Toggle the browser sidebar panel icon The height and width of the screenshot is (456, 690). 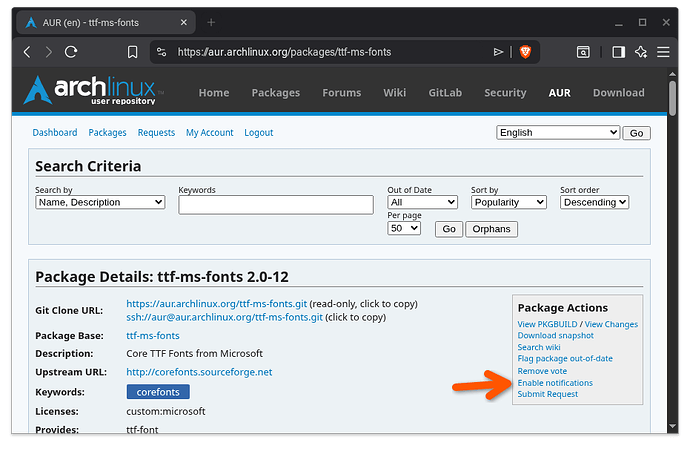click(618, 52)
